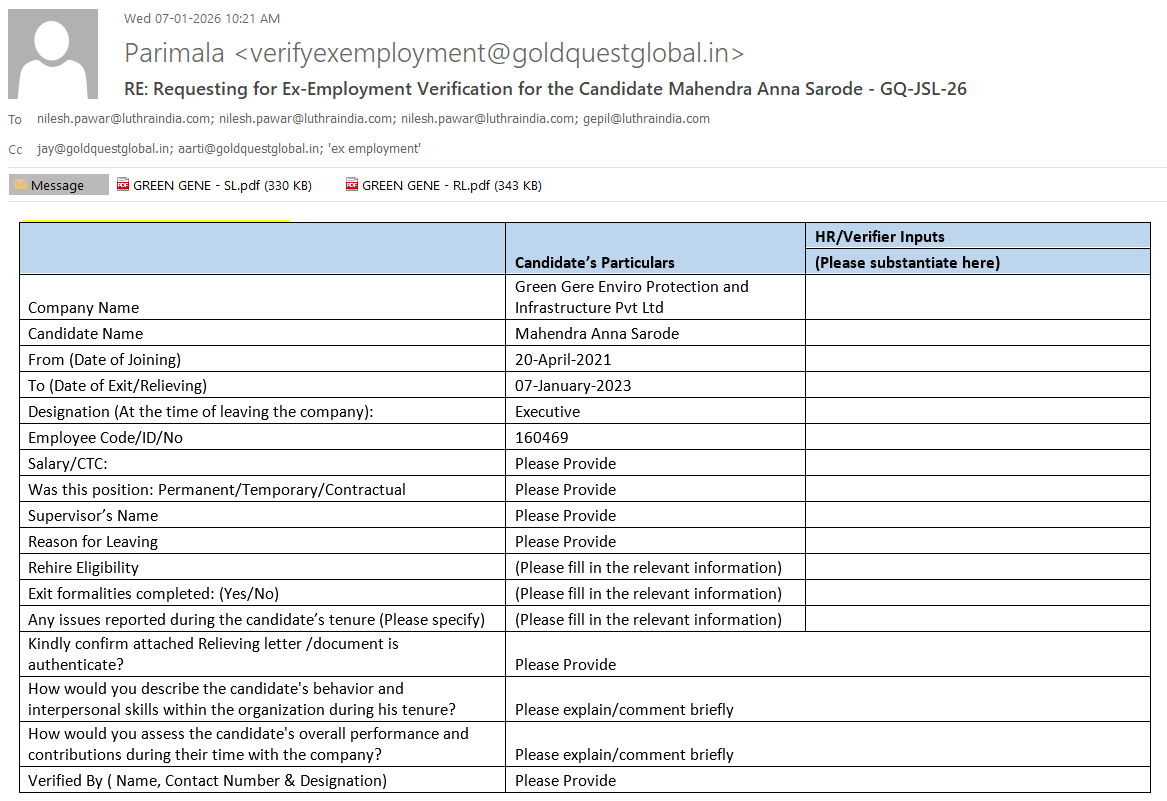Viewport: 1167px width, 801px height.
Task: Click the HR/Verifier input cell for Salary/CTC
Action: pyautogui.click(x=977, y=463)
